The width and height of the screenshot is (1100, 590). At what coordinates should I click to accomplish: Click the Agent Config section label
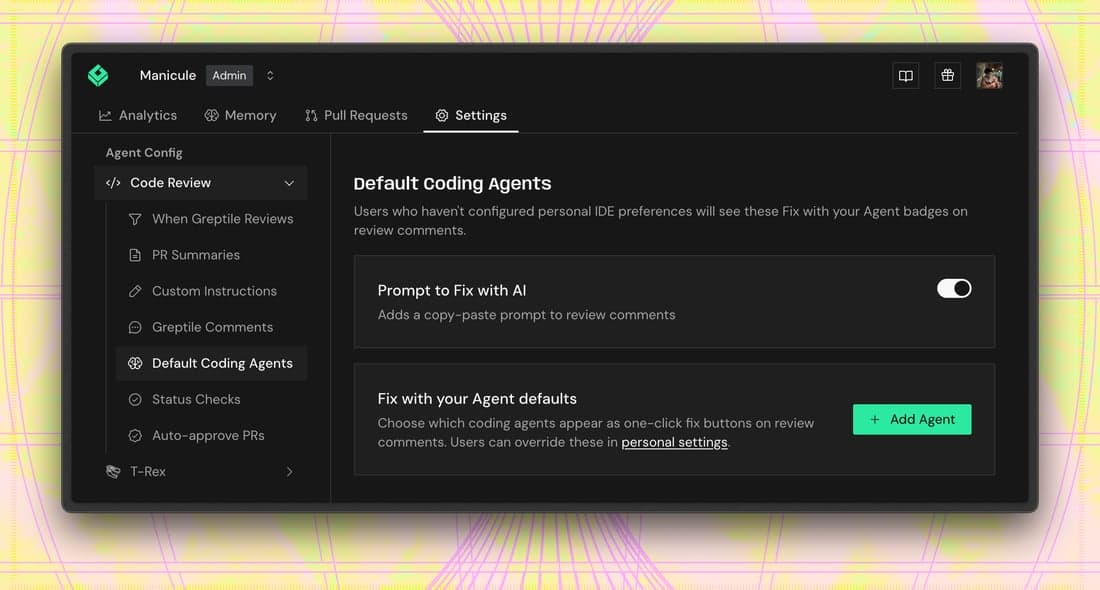pos(144,153)
